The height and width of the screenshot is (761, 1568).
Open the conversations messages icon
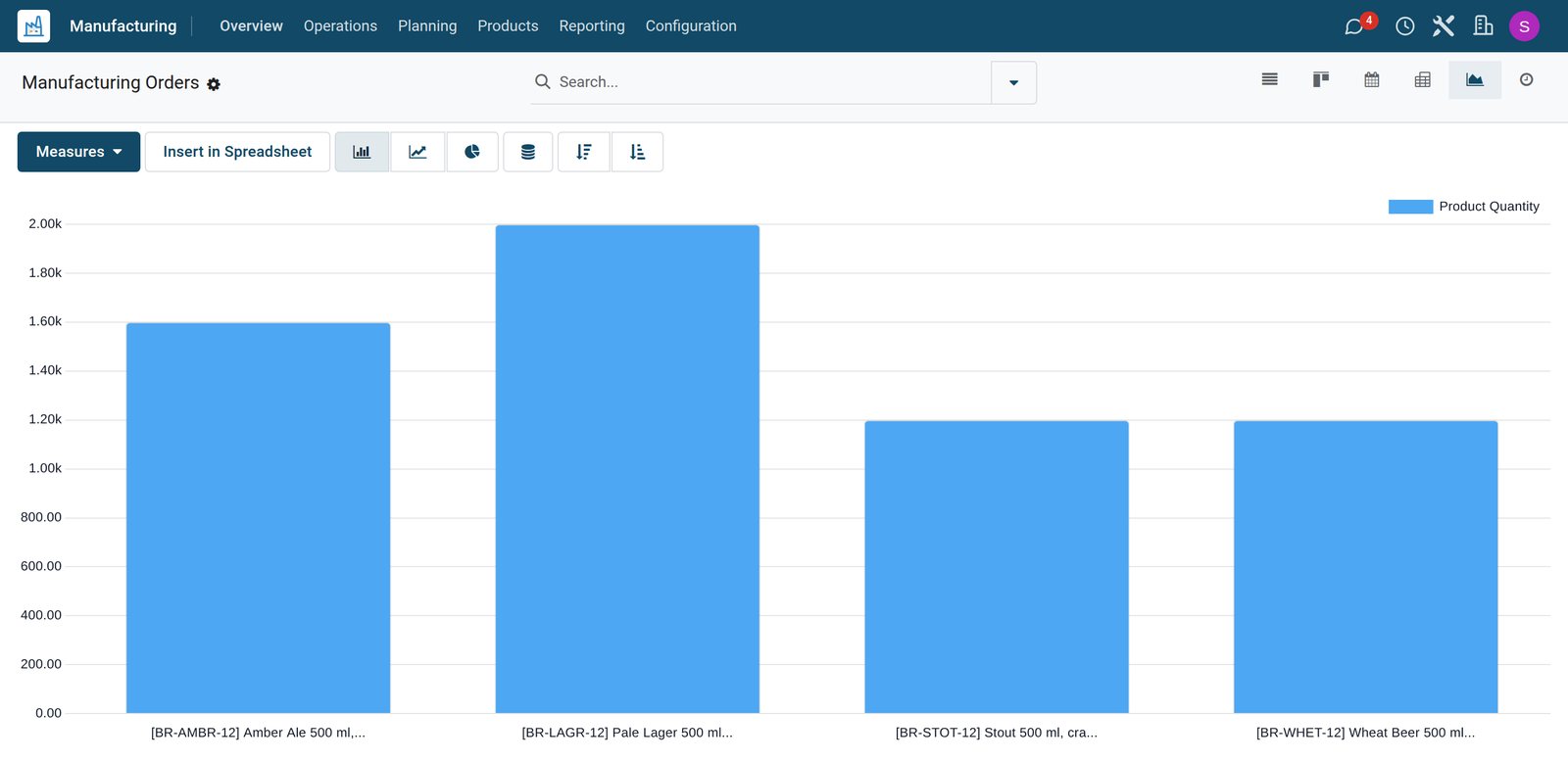(1354, 26)
